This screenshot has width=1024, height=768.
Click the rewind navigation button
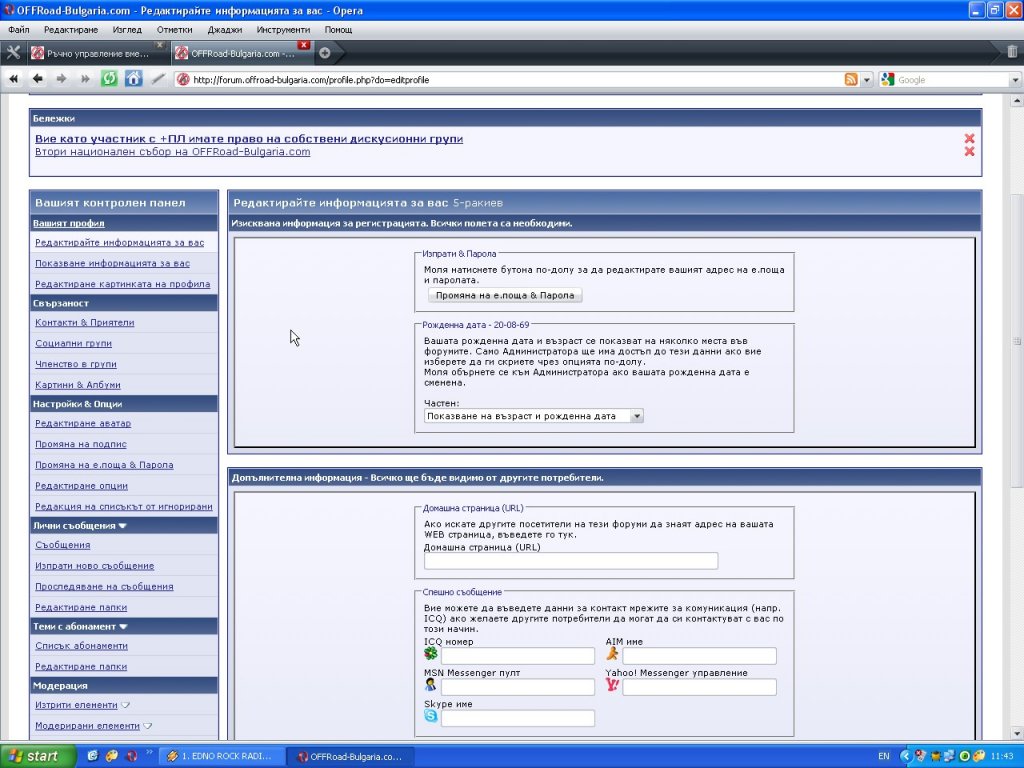point(13,79)
